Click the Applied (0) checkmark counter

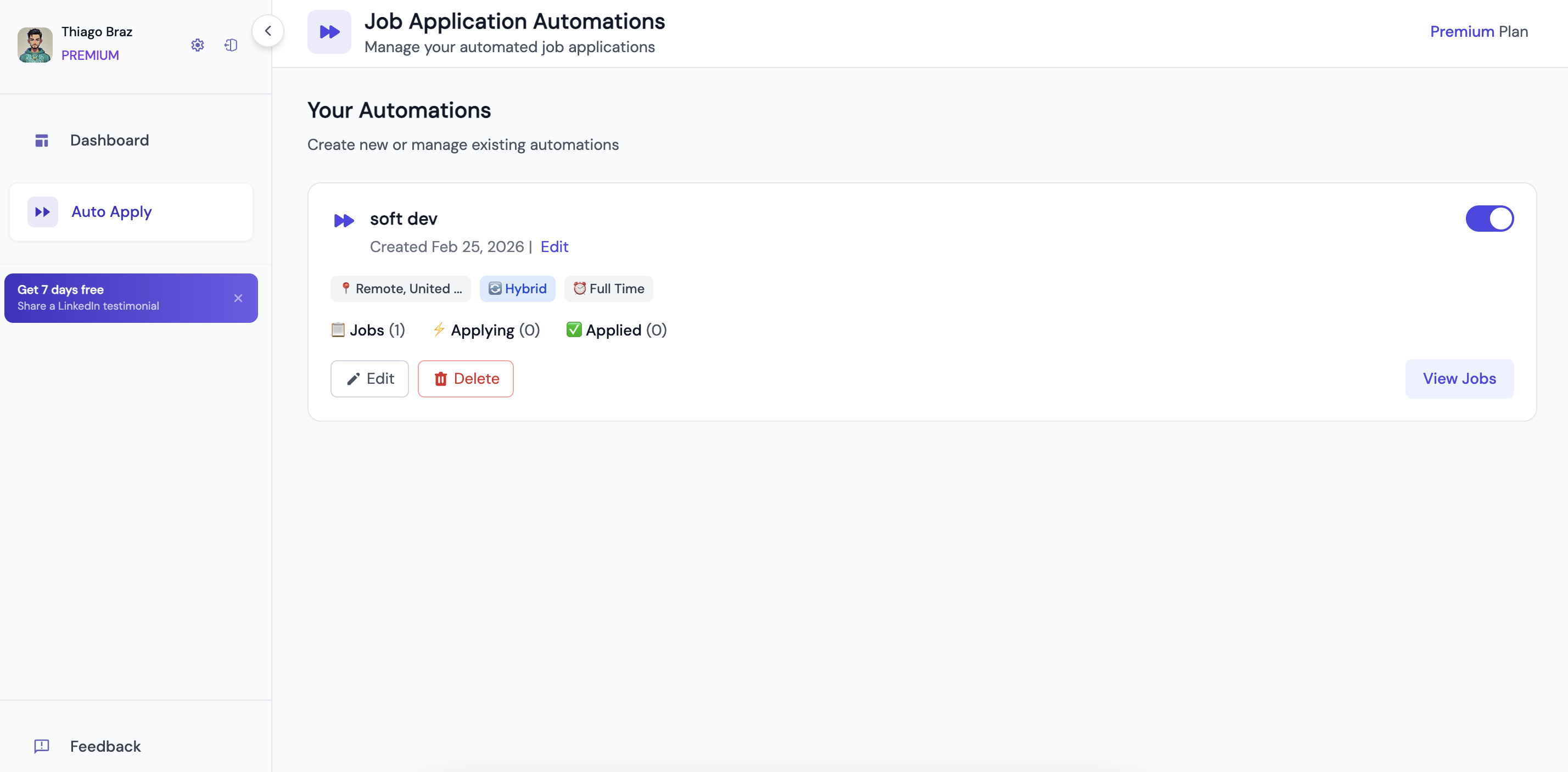[x=616, y=330]
